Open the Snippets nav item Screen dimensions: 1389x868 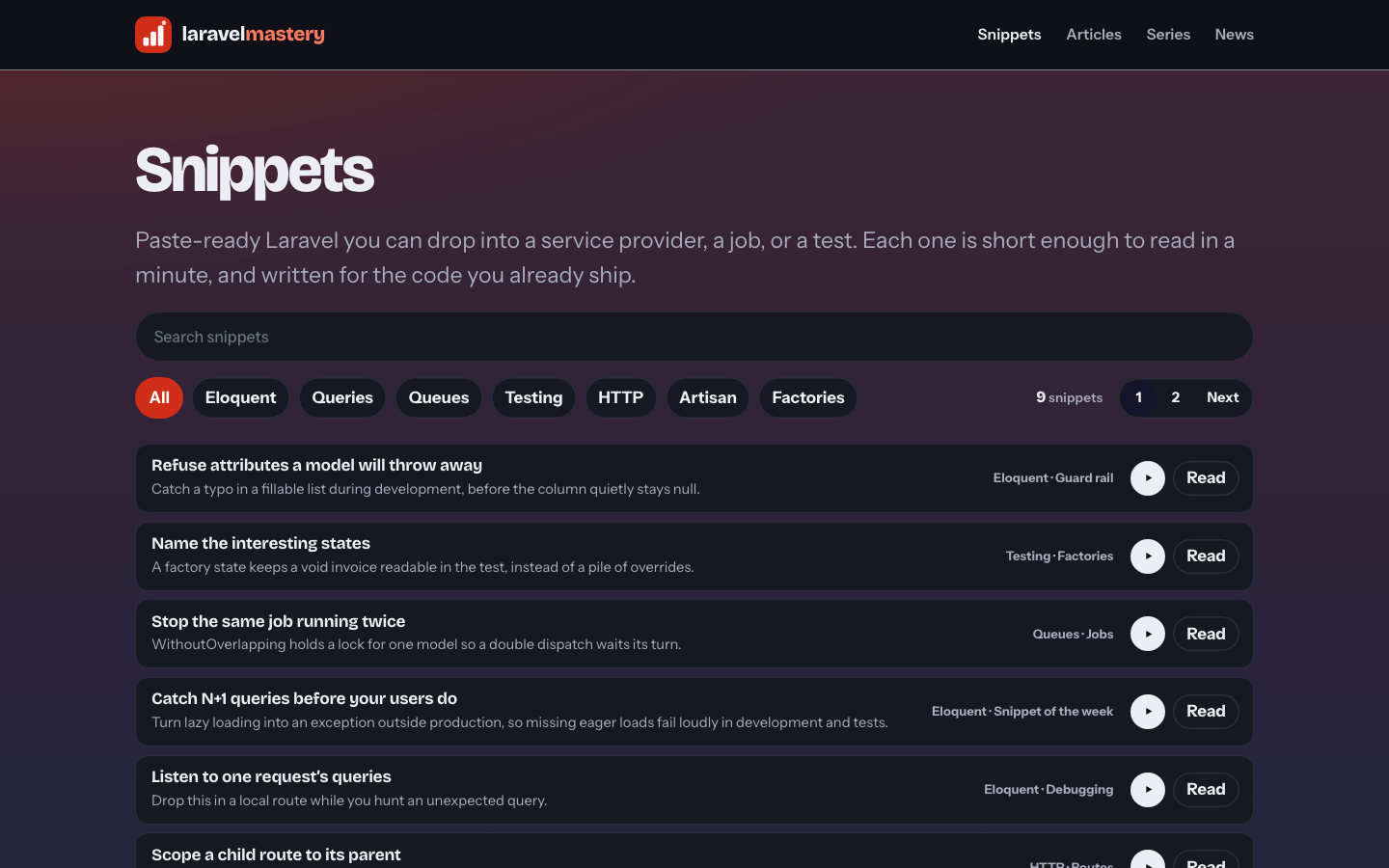(1009, 35)
